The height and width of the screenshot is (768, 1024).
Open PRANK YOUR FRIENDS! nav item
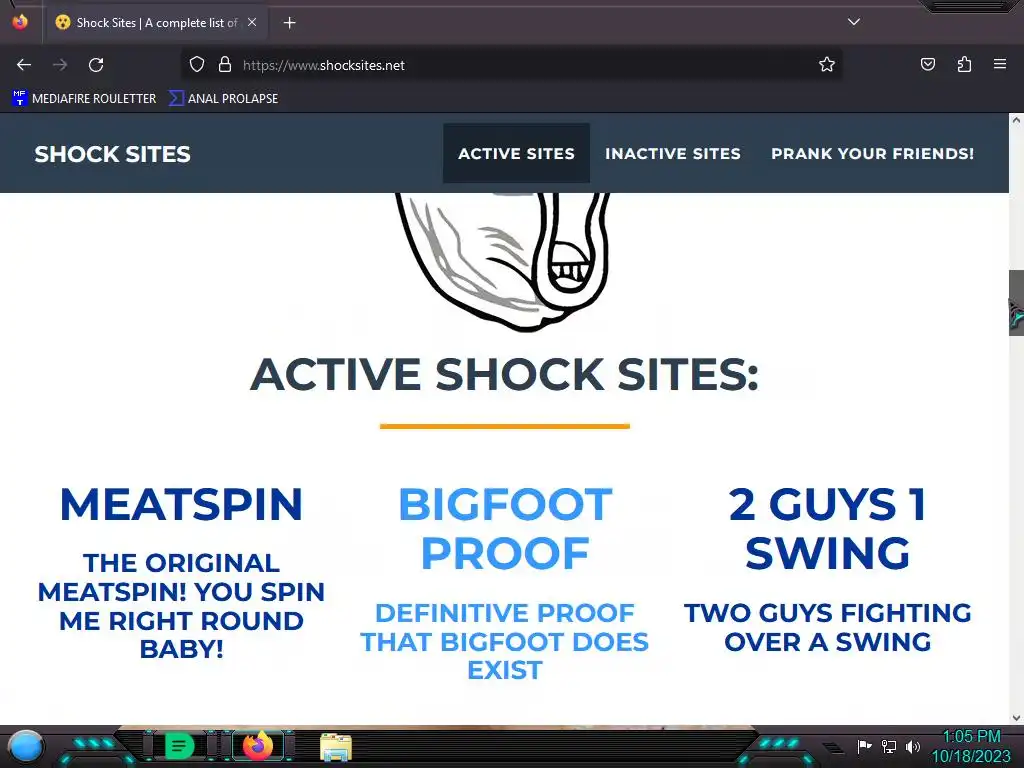click(872, 153)
